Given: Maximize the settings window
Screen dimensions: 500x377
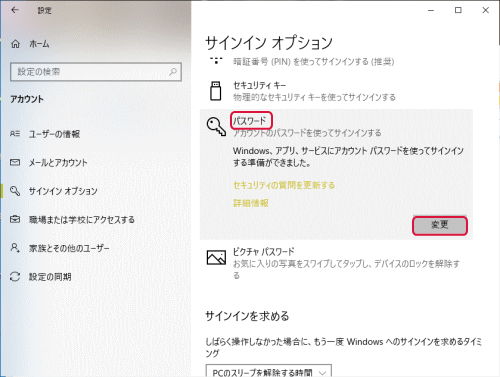Looking at the screenshot, I should coord(458,10).
